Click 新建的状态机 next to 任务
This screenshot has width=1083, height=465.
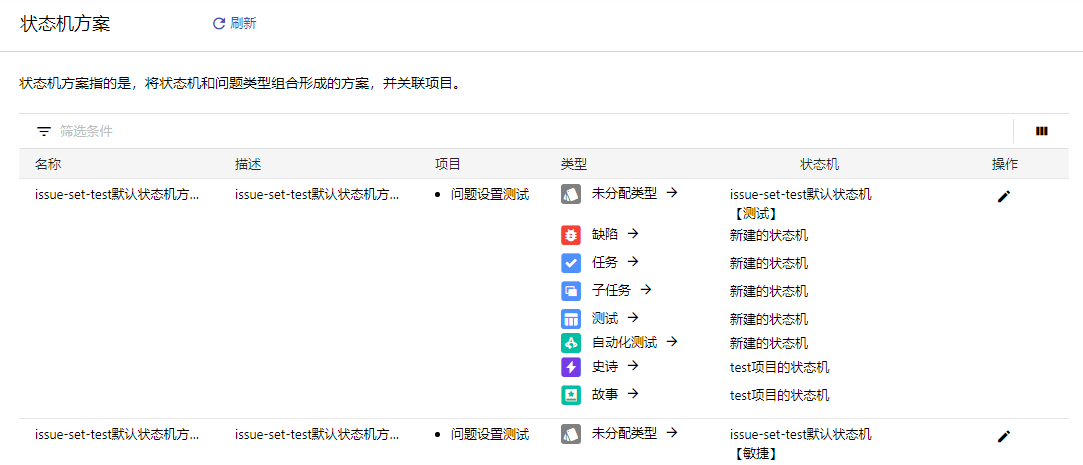click(769, 263)
